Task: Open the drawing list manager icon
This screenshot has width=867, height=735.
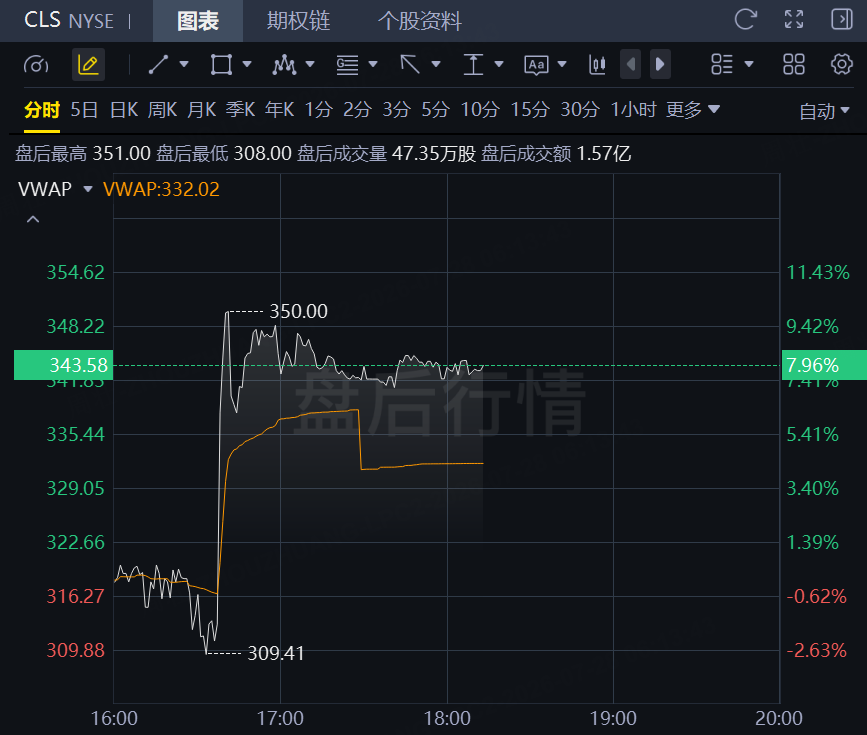Action: pos(722,64)
